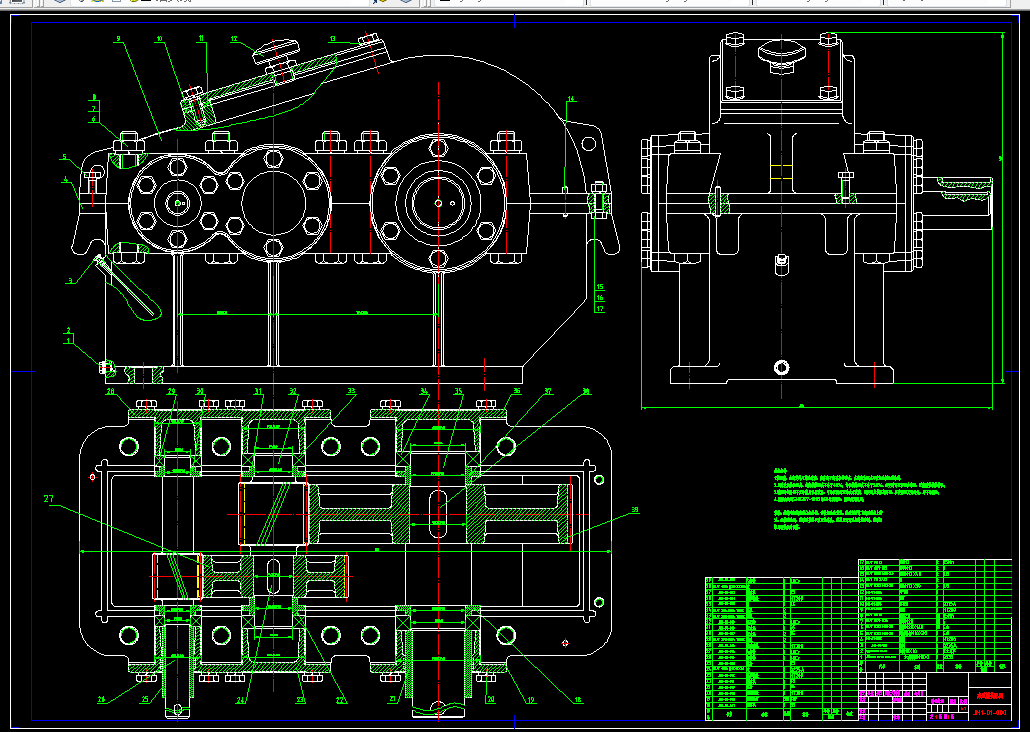Click part label 36 above plan view
The image size is (1030, 732).
(x=517, y=391)
